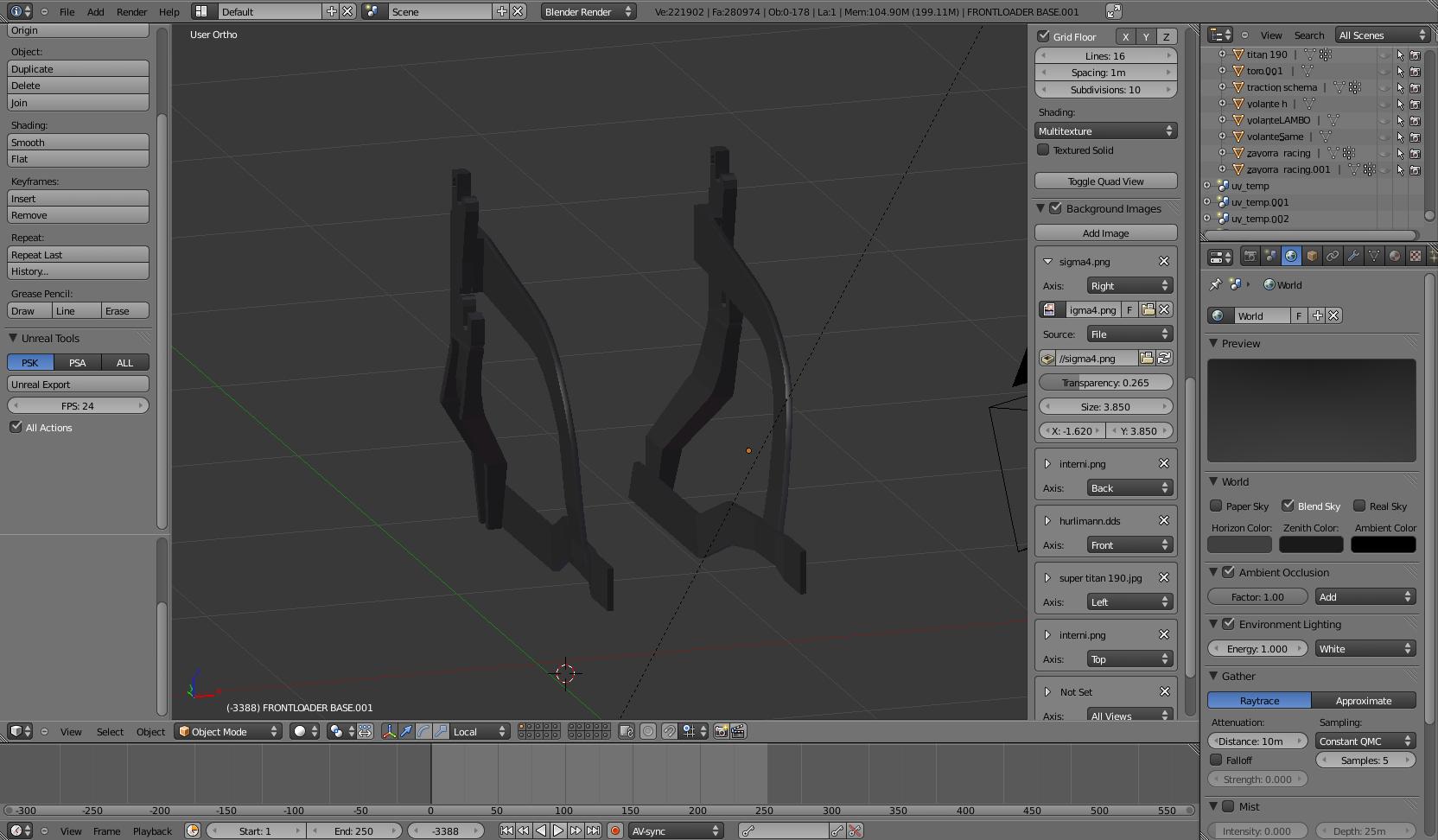The image size is (1438, 840).
Task: Open the Render menu
Action: [131, 12]
